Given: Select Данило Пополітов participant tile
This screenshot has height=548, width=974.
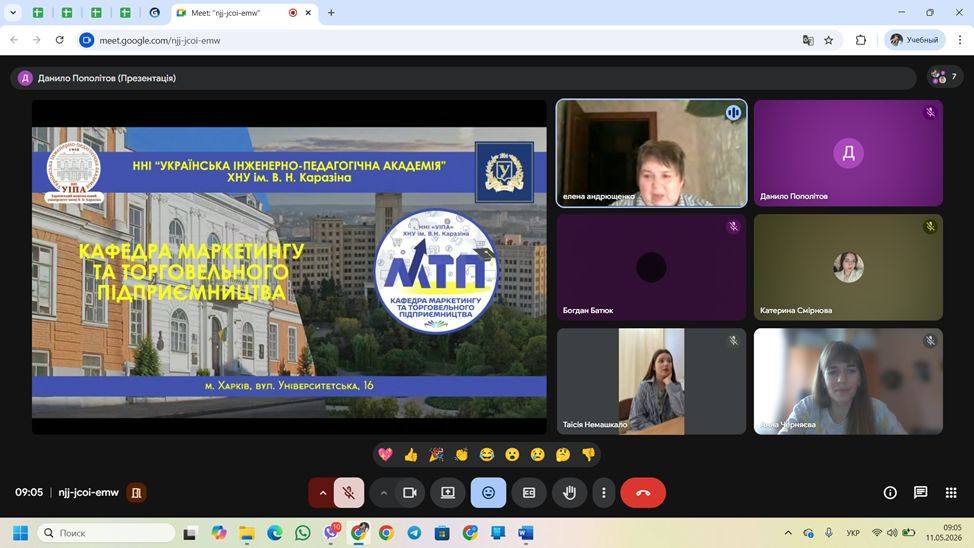Looking at the screenshot, I should 849,153.
